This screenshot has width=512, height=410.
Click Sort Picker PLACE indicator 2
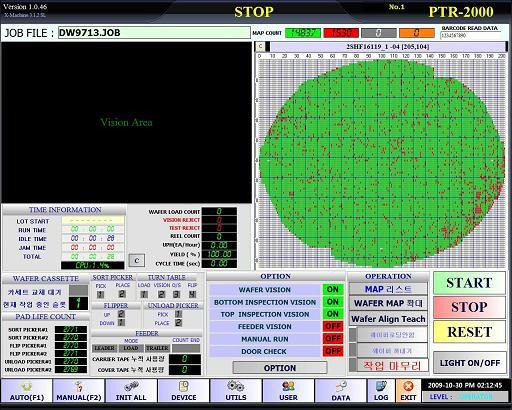122,294
